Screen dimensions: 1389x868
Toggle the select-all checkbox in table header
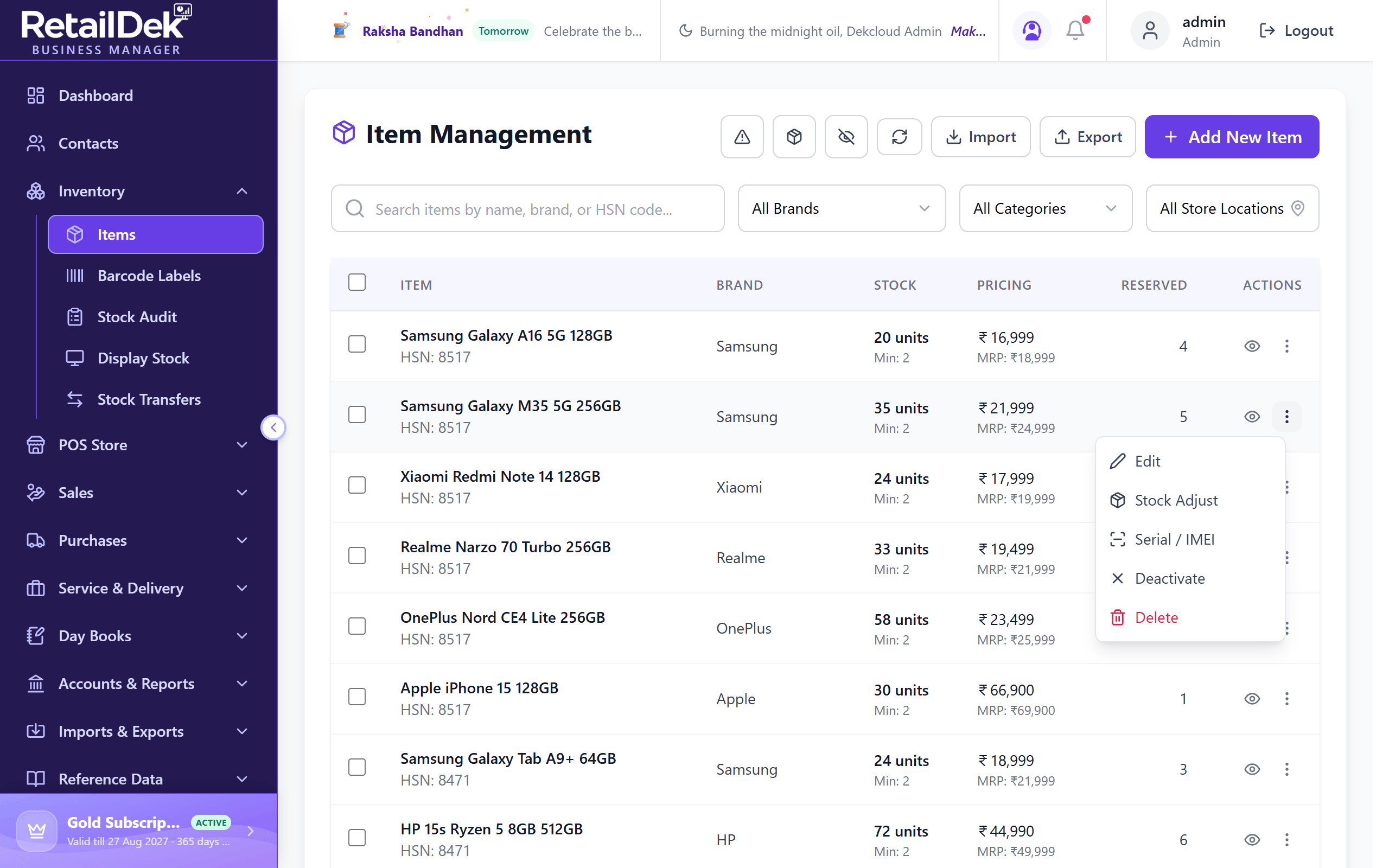click(x=357, y=283)
